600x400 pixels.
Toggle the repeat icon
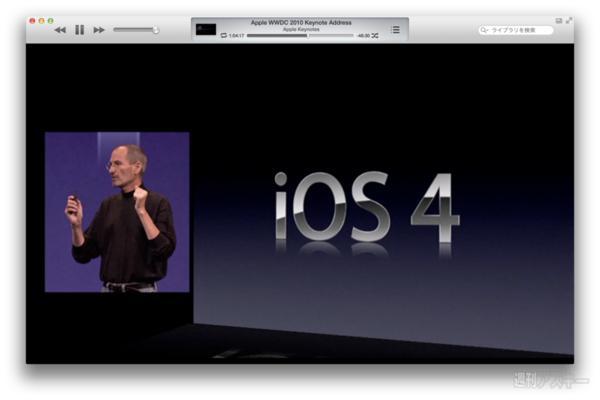[224, 36]
